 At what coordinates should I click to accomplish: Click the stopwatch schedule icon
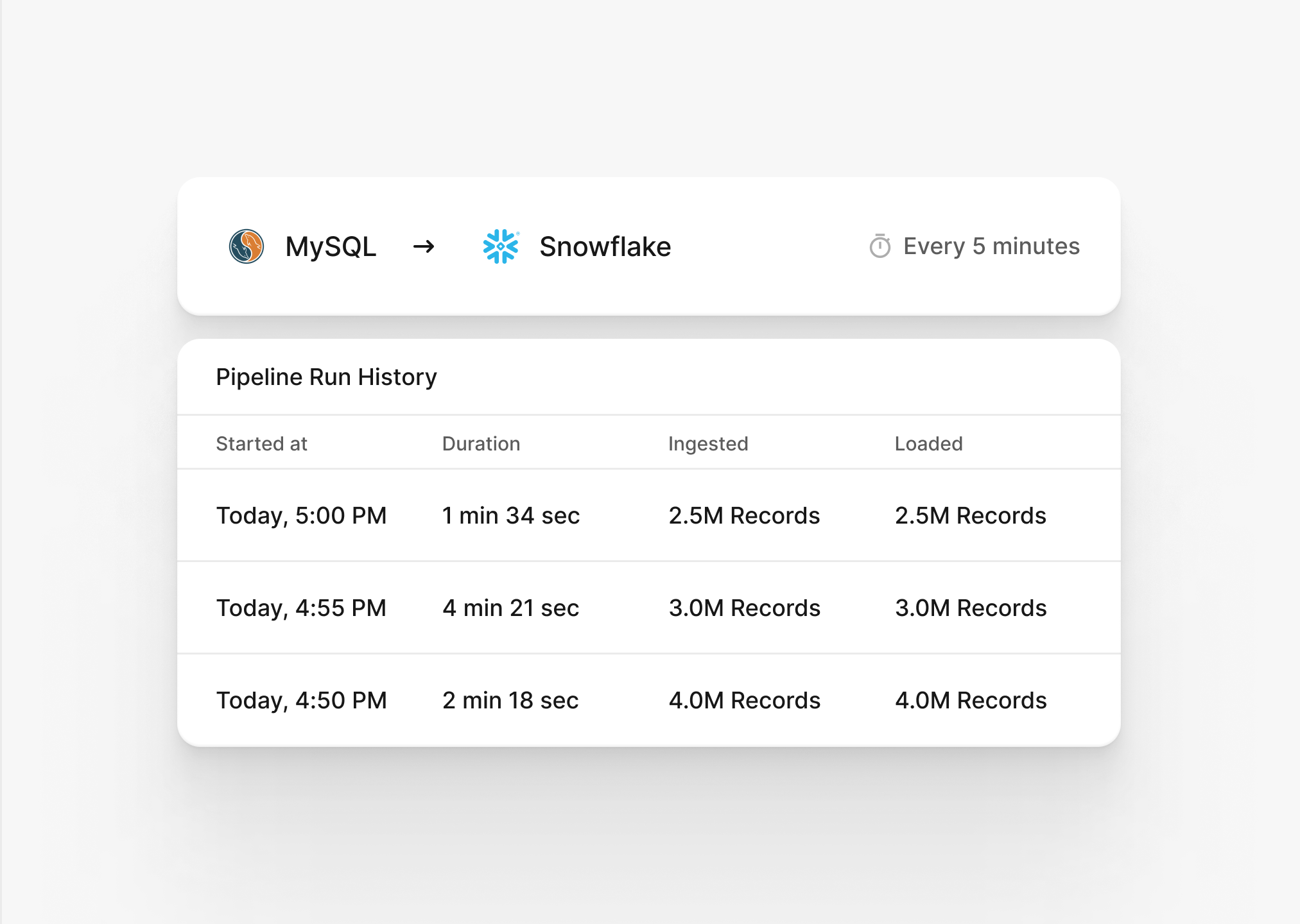[x=880, y=246]
